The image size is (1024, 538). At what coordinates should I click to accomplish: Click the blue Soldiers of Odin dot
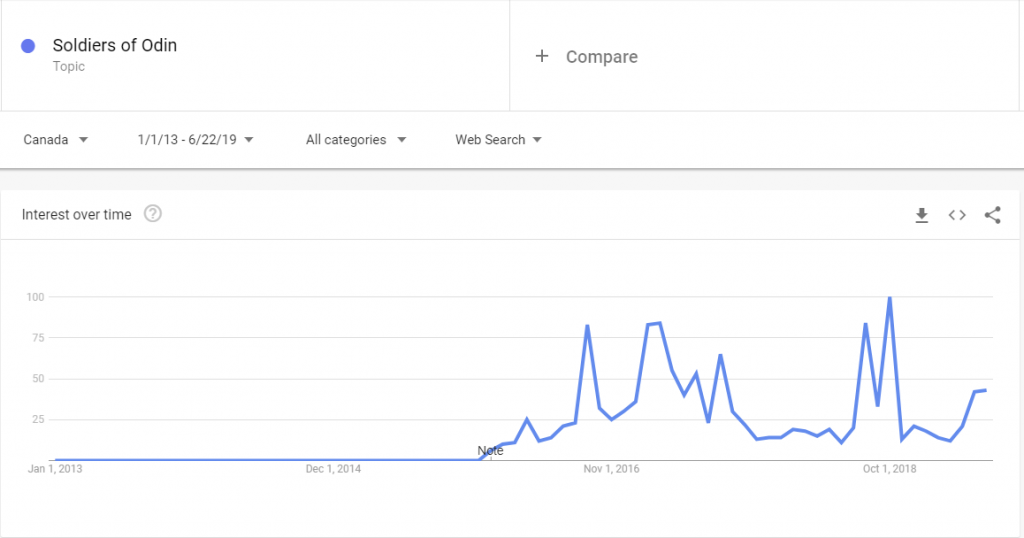pyautogui.click(x=28, y=46)
